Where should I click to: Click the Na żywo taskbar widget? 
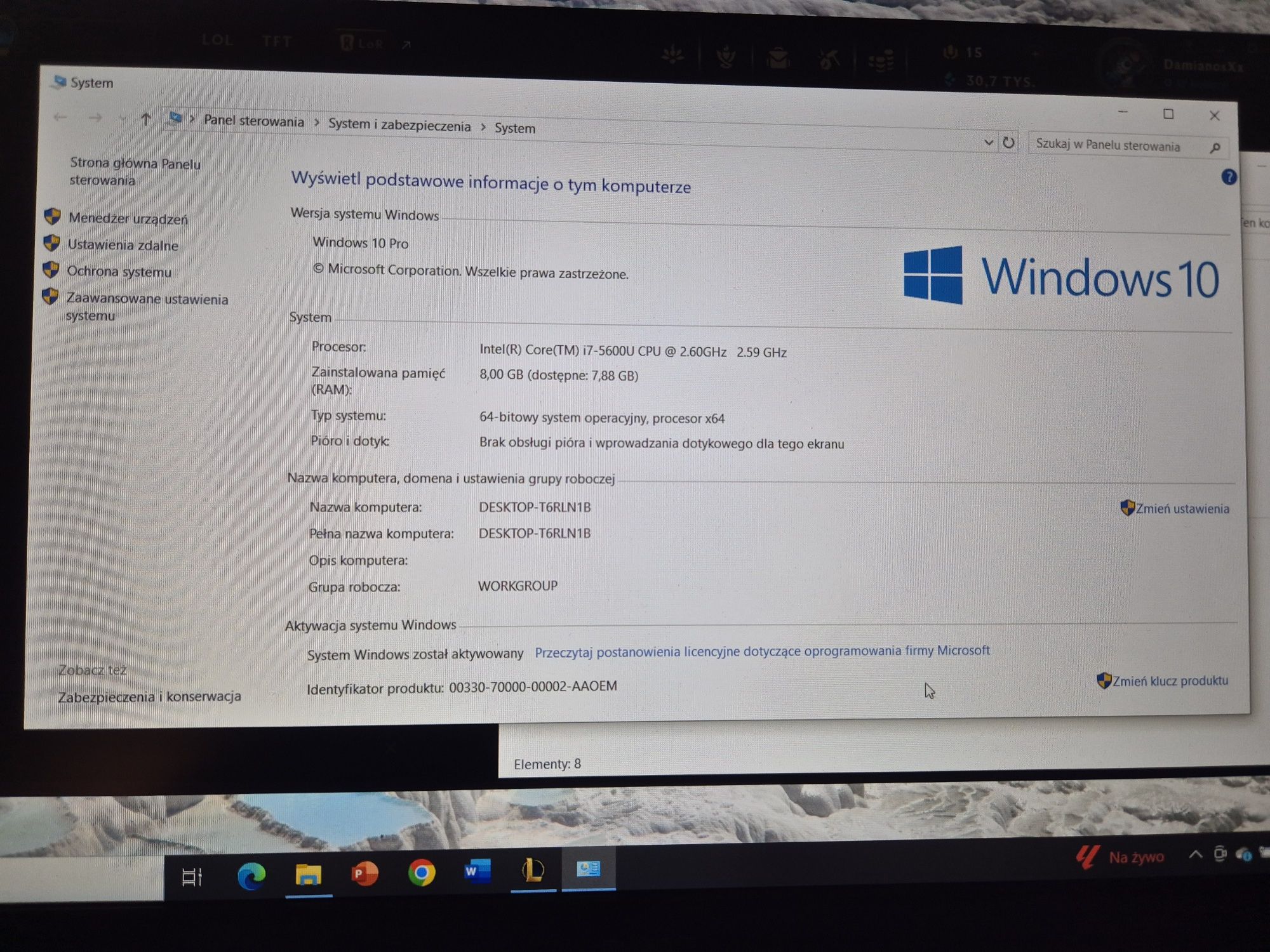click(x=1121, y=857)
